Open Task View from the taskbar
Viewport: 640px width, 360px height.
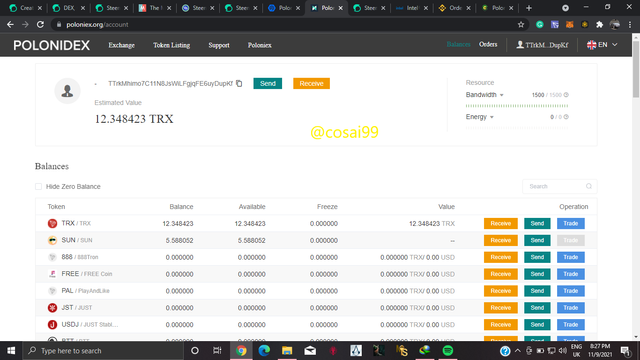pos(217,351)
